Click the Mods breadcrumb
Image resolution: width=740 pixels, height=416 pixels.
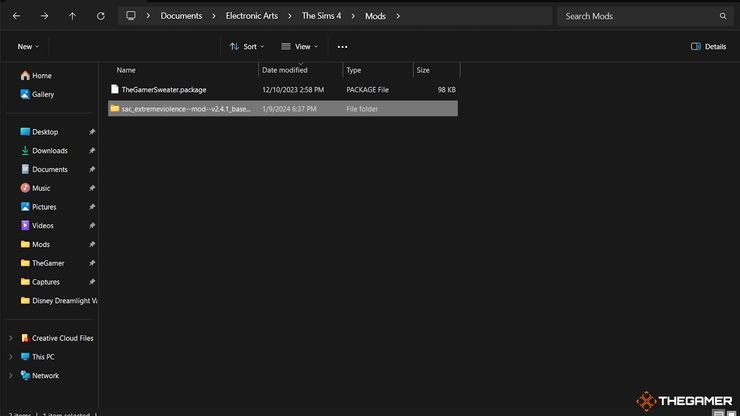click(x=375, y=16)
